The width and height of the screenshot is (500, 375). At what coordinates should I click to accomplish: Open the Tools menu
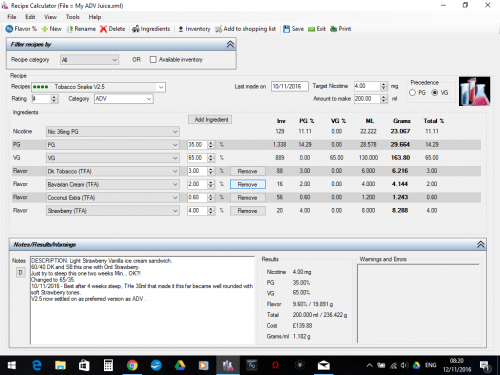pos(72,17)
